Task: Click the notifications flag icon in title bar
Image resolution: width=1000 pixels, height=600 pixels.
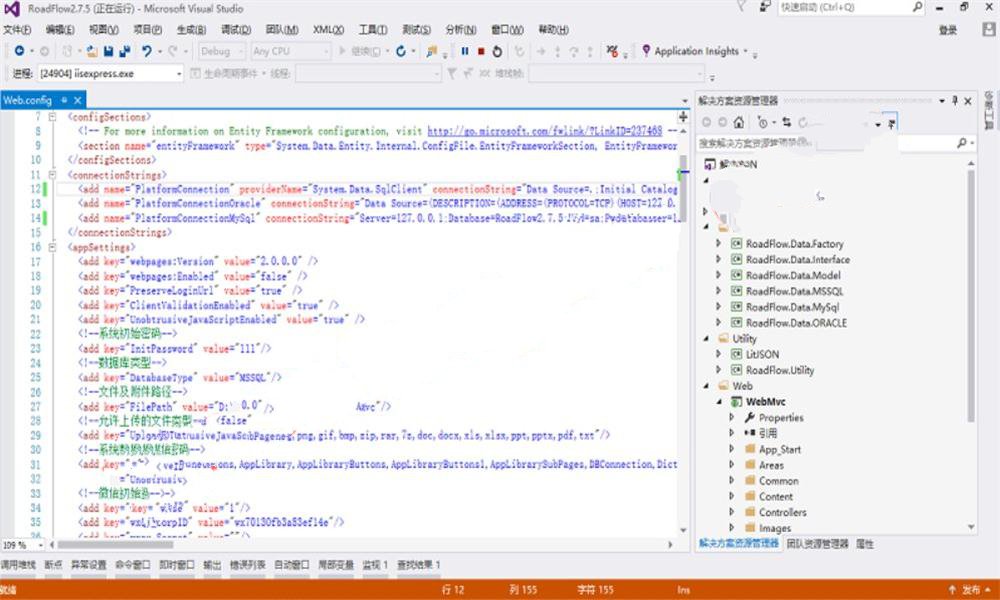Action: click(741, 7)
